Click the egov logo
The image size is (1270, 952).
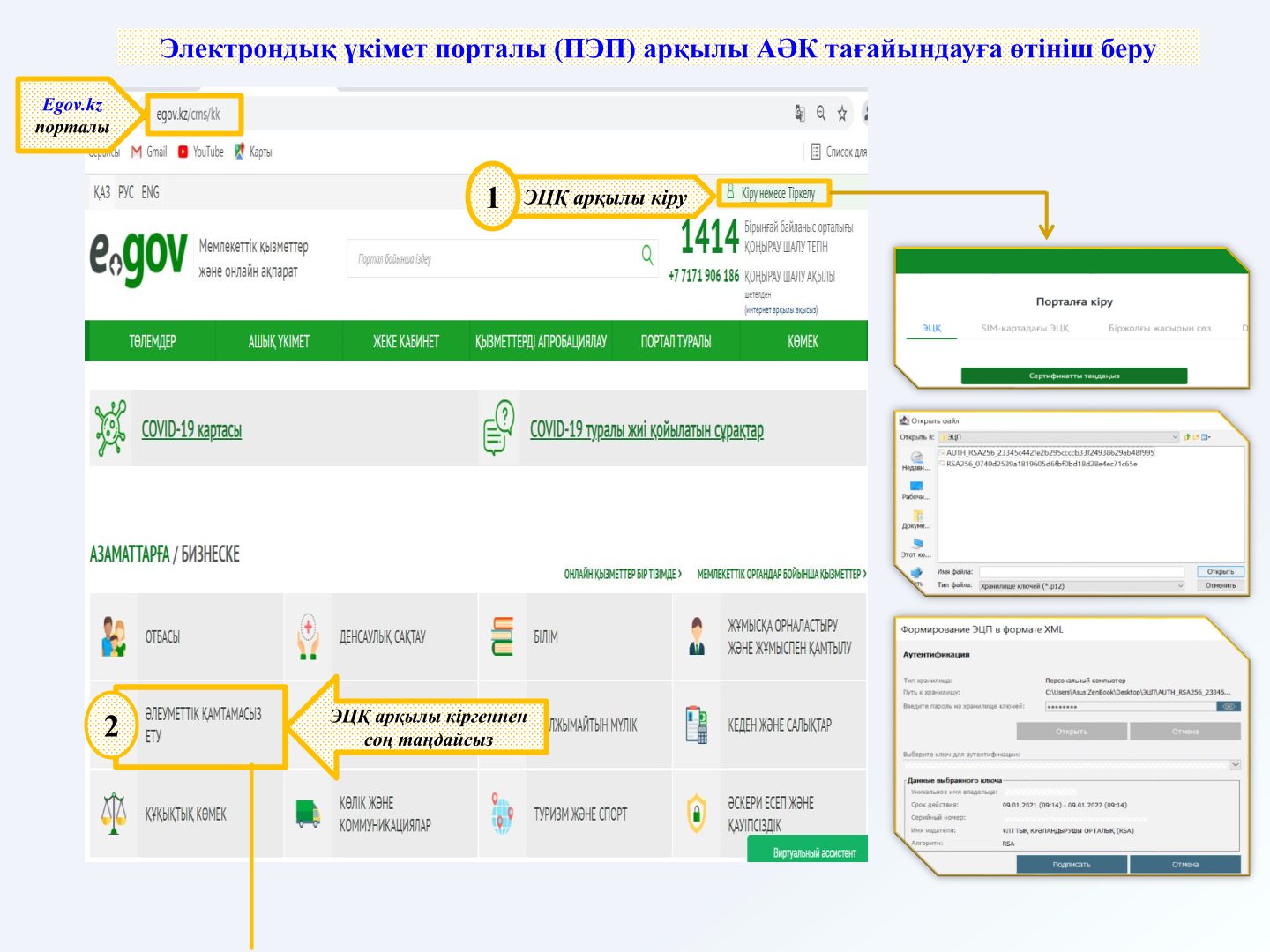pos(138,258)
